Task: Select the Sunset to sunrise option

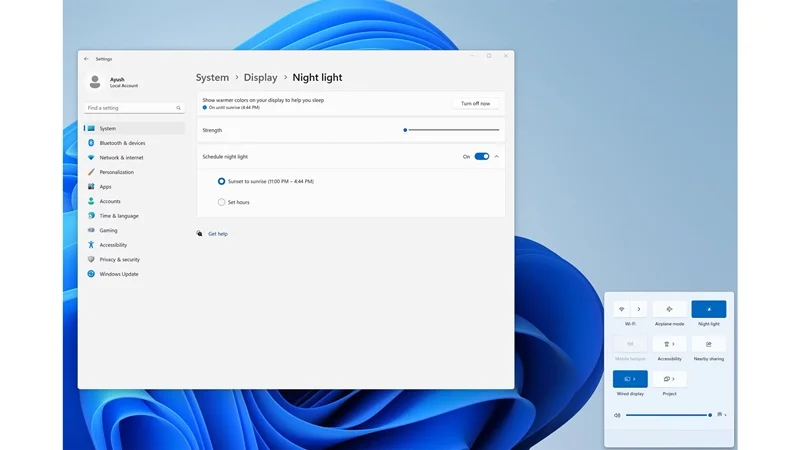Action: tap(221, 181)
